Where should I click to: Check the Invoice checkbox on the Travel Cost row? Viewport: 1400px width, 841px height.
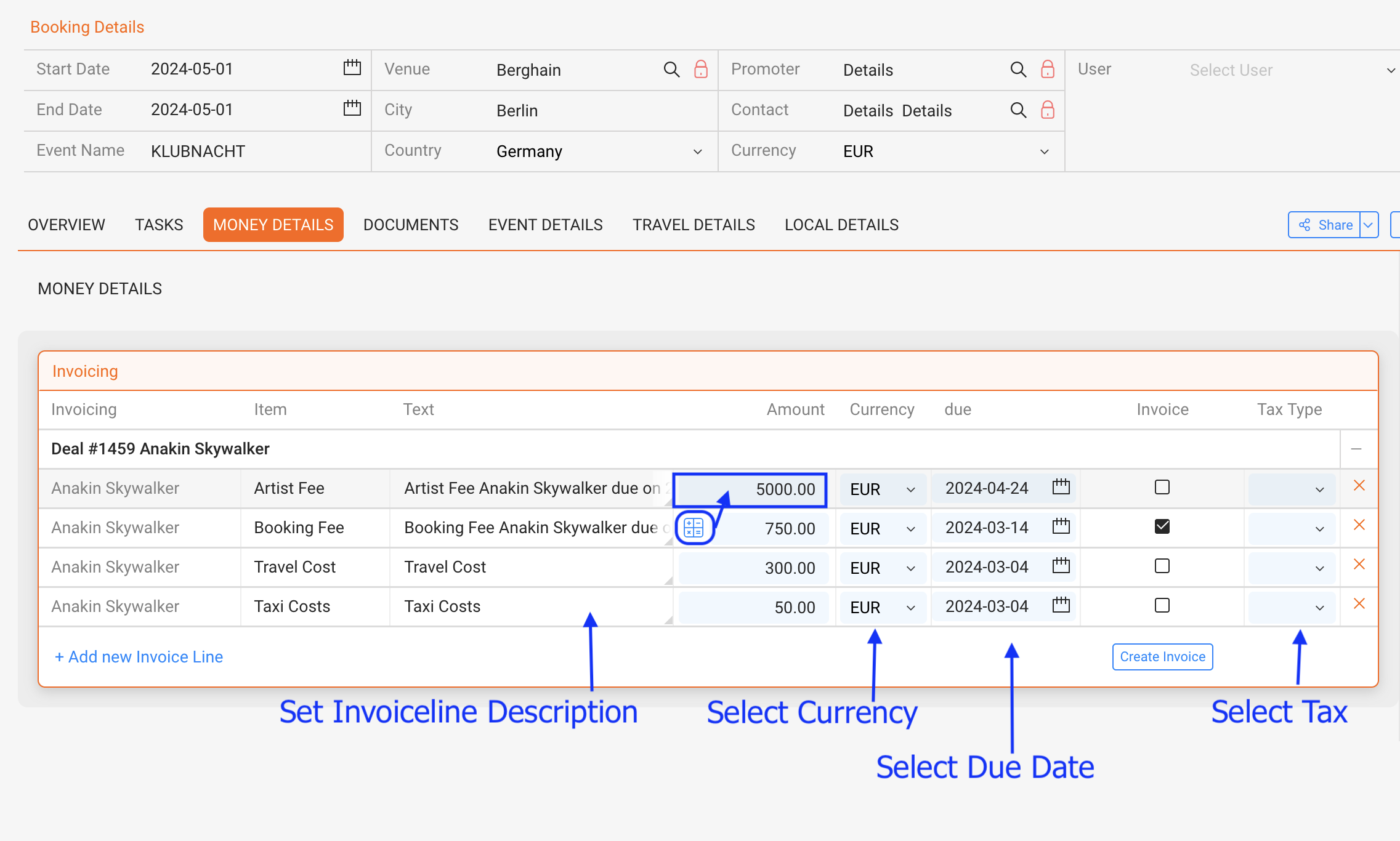tap(1162, 566)
